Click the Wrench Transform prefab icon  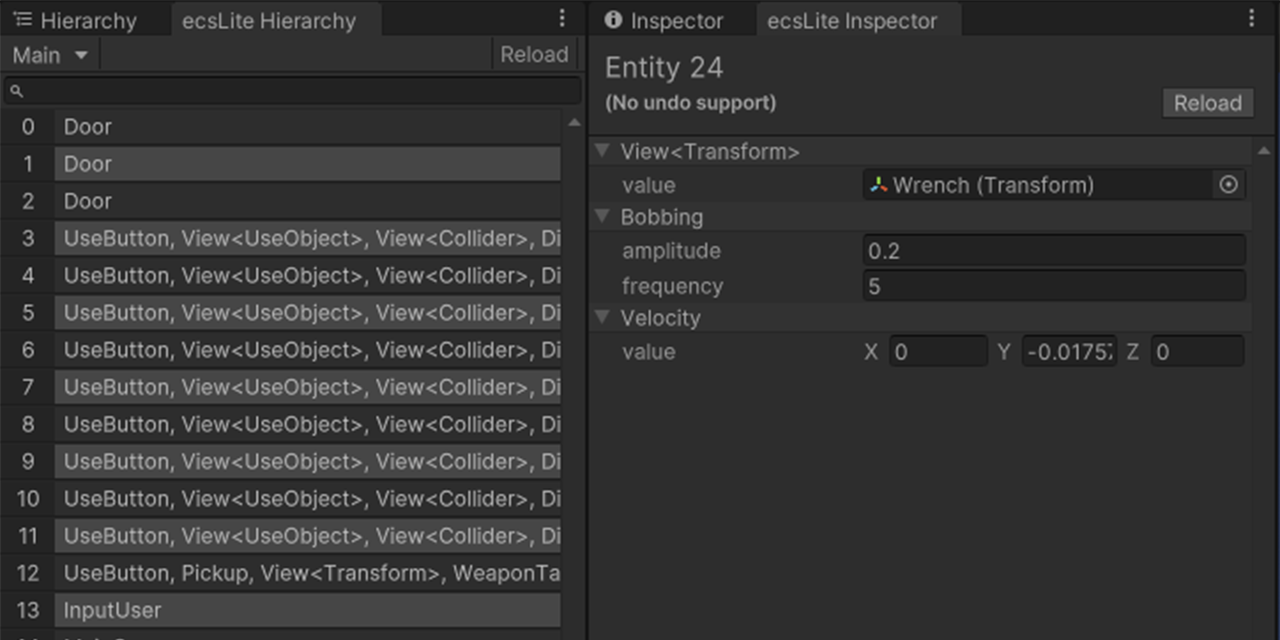click(877, 185)
